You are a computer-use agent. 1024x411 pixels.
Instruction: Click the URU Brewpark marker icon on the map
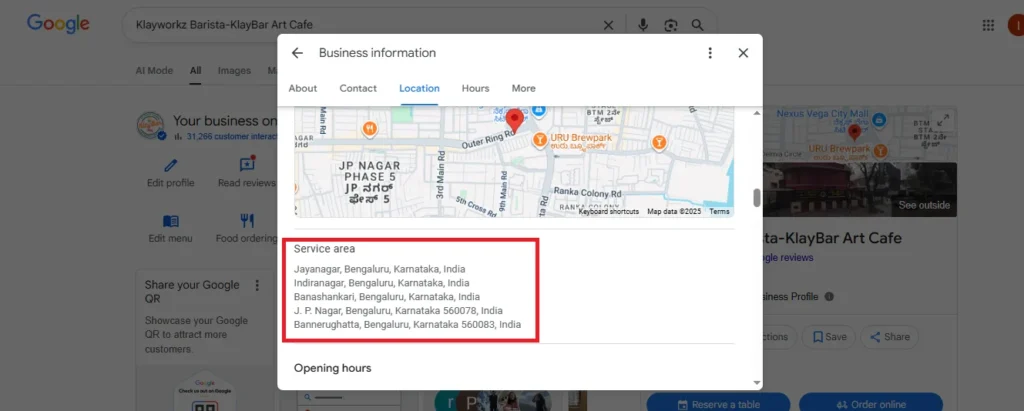(540, 139)
